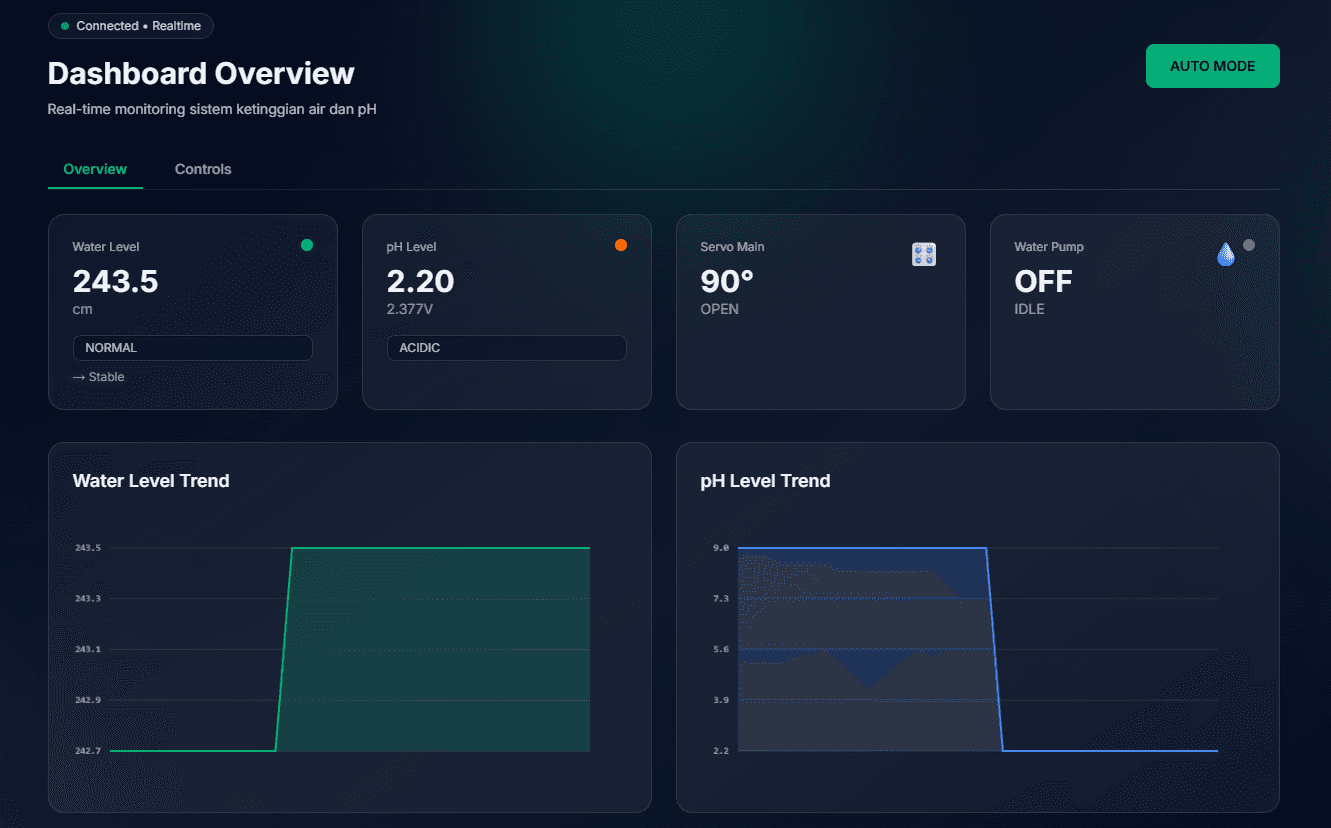Click the water droplet icon on Water Pump card
This screenshot has width=1331, height=828.
point(1226,254)
